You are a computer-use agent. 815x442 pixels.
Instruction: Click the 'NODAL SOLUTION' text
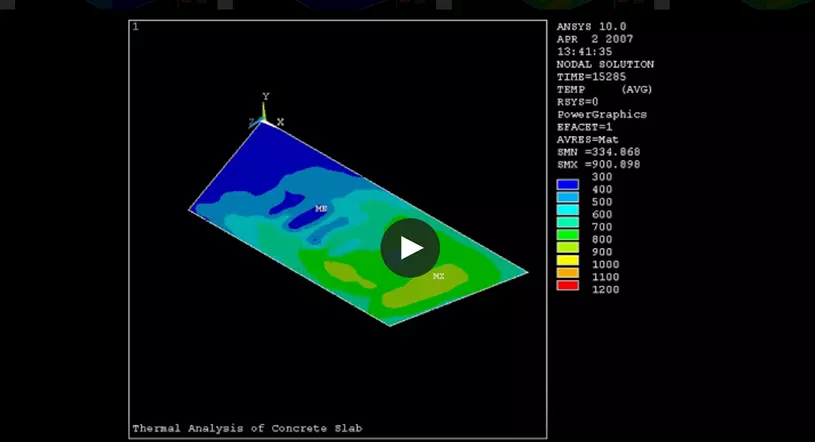pos(605,64)
